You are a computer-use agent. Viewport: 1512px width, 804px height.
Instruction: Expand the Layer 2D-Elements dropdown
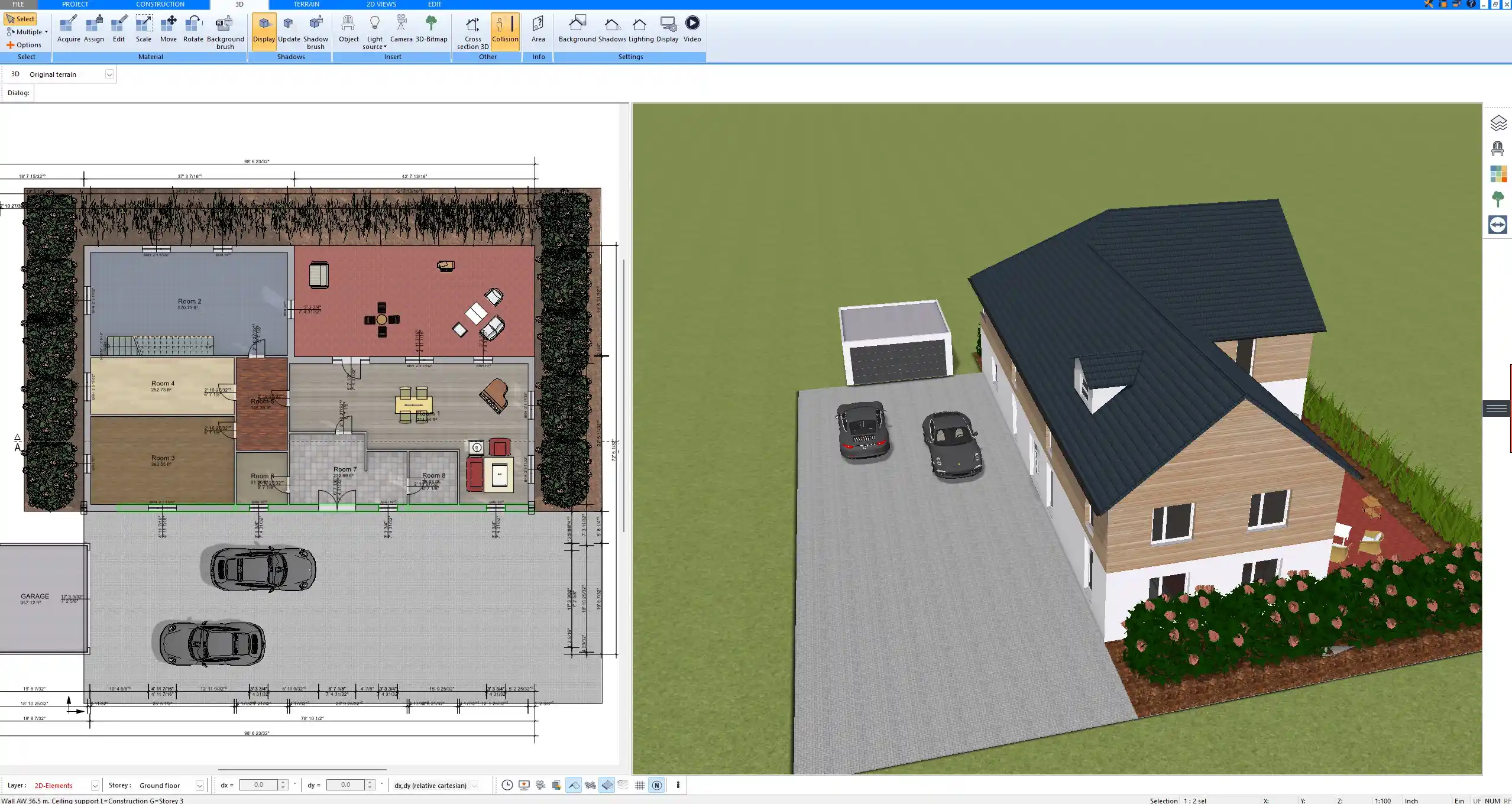[x=95, y=786]
